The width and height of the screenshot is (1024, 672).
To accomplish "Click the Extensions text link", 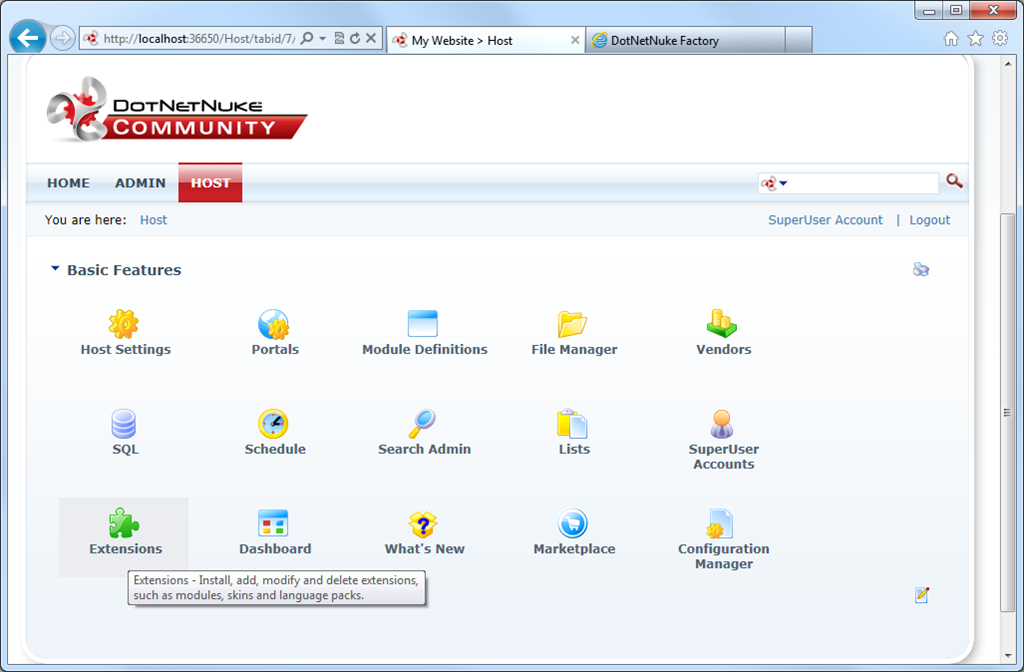I will 125,549.
